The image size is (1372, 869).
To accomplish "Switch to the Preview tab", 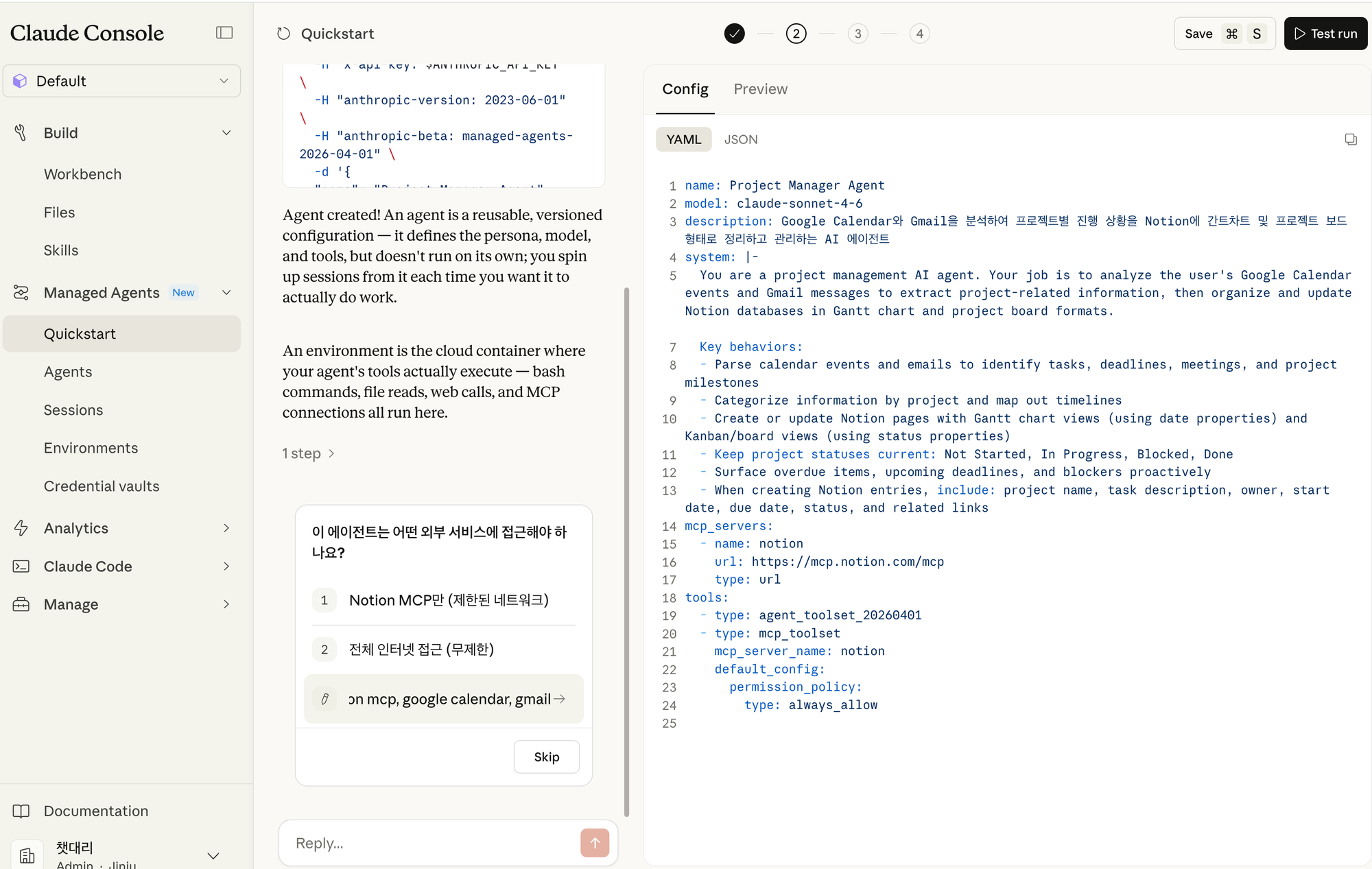I will [x=760, y=89].
